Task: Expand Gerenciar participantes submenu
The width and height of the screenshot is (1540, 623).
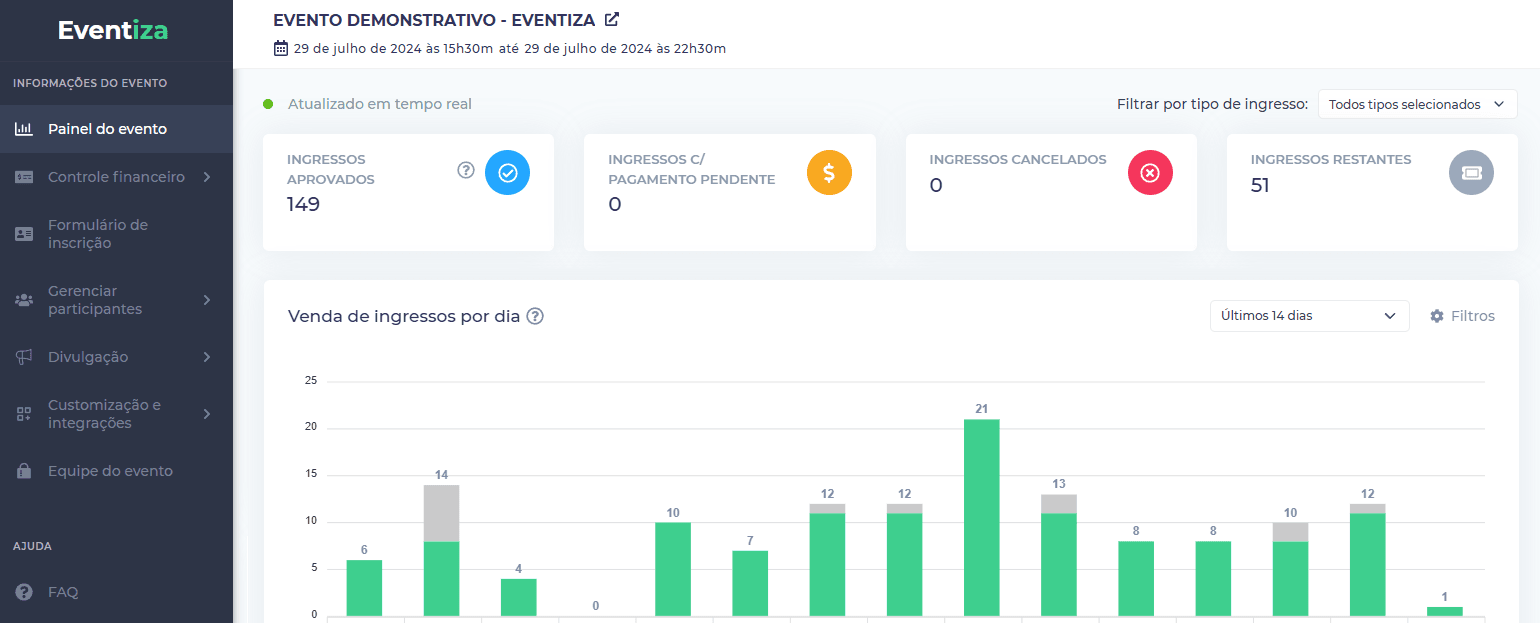Action: 116,300
